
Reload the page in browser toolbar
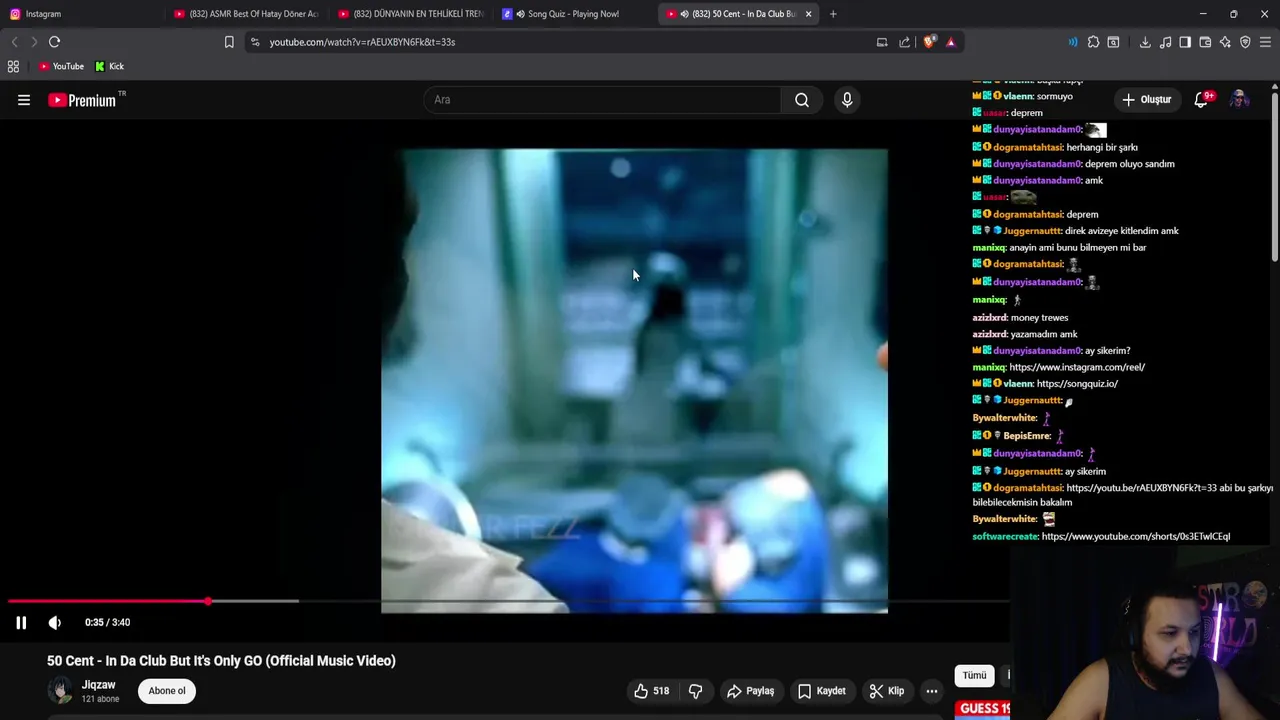(55, 42)
